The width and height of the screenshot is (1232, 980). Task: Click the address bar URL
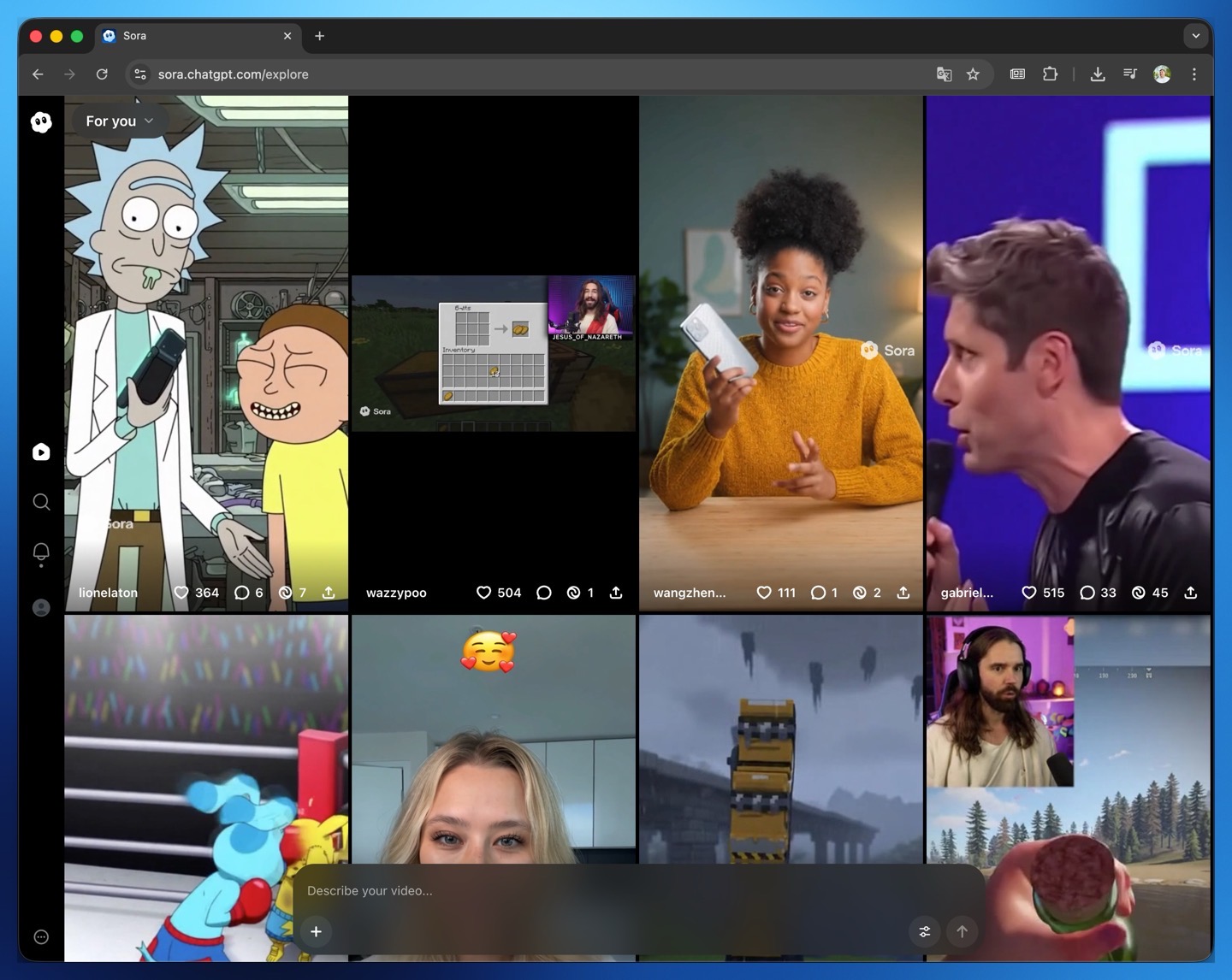234,74
